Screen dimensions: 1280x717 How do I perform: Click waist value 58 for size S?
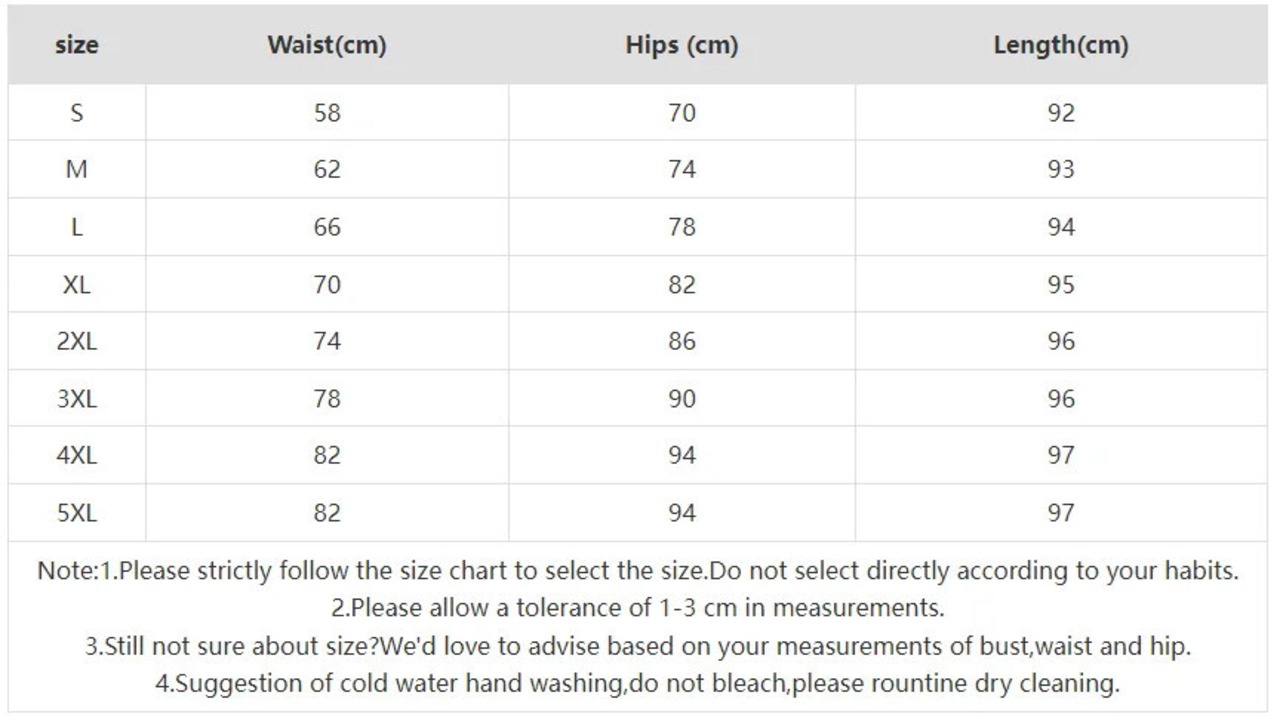coord(327,113)
